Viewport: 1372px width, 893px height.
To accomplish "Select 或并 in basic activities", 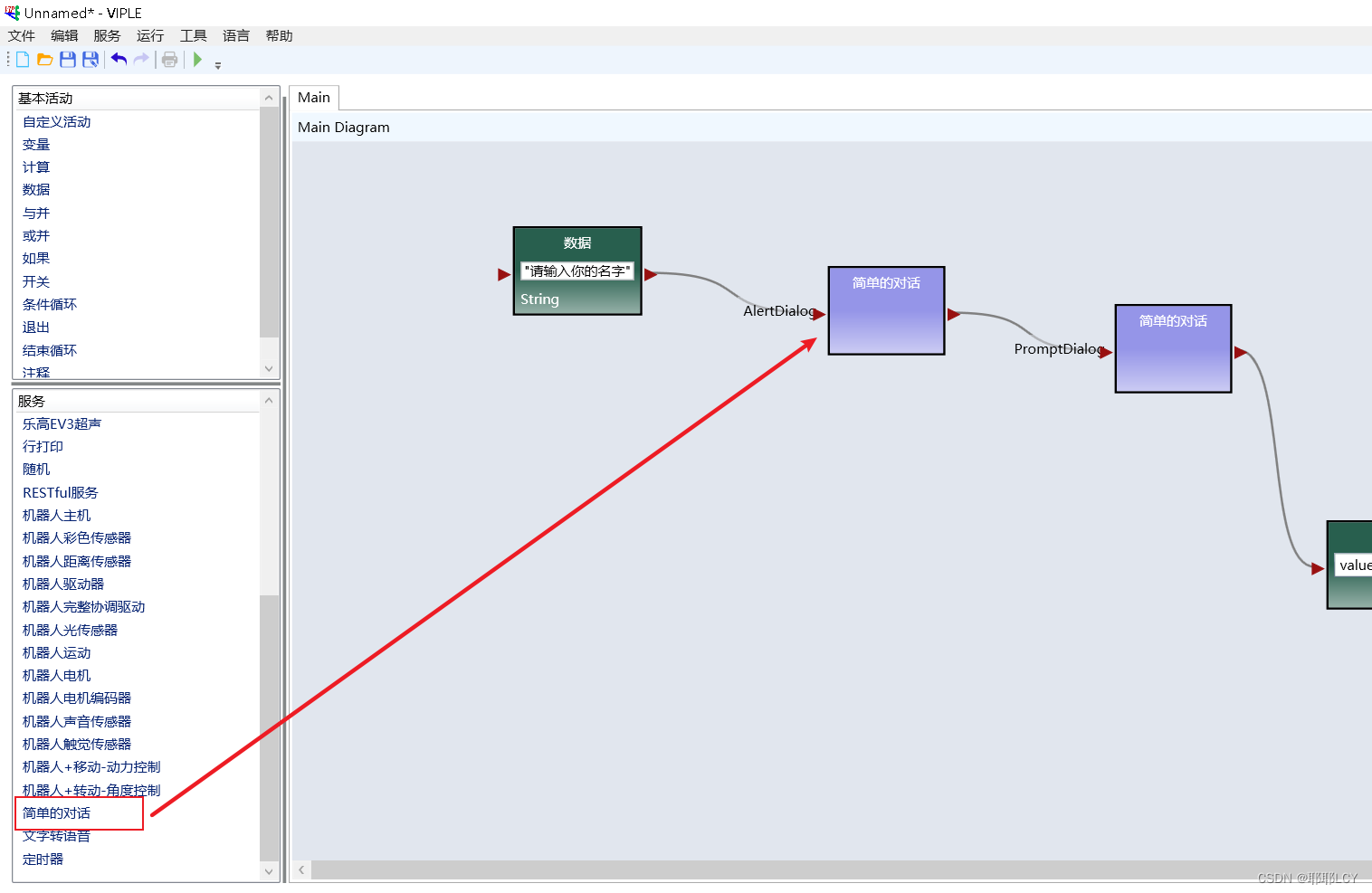I will pyautogui.click(x=36, y=236).
